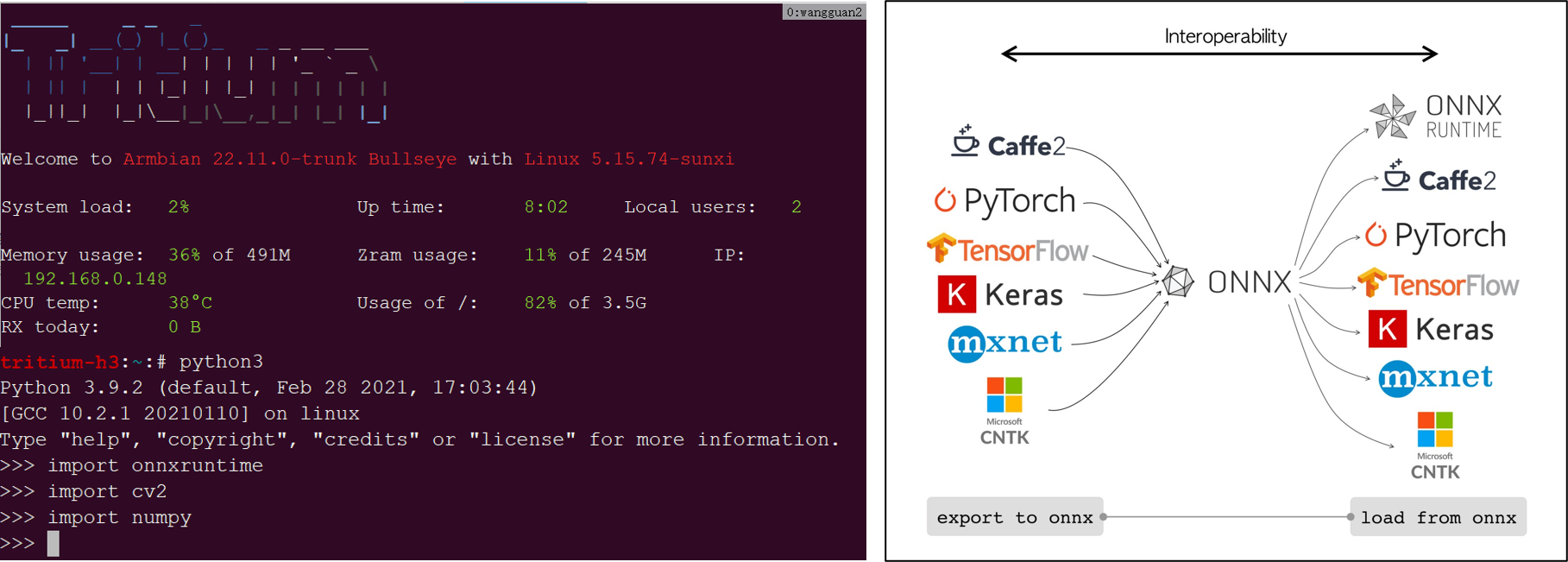Image resolution: width=1568 pixels, height=562 pixels.
Task: Click the "Armbian 22.11.0-trunk Bullseye" text
Action: pyautogui.click(x=290, y=159)
